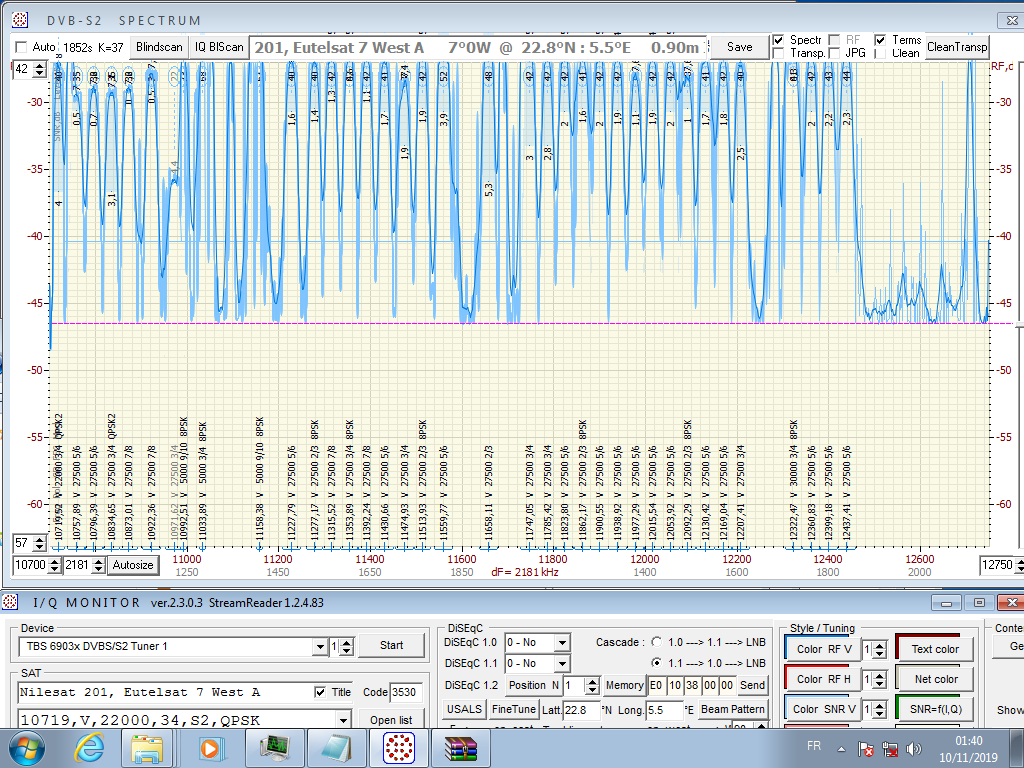
Task: Click the Latt. latitude input field
Action: coord(583,710)
